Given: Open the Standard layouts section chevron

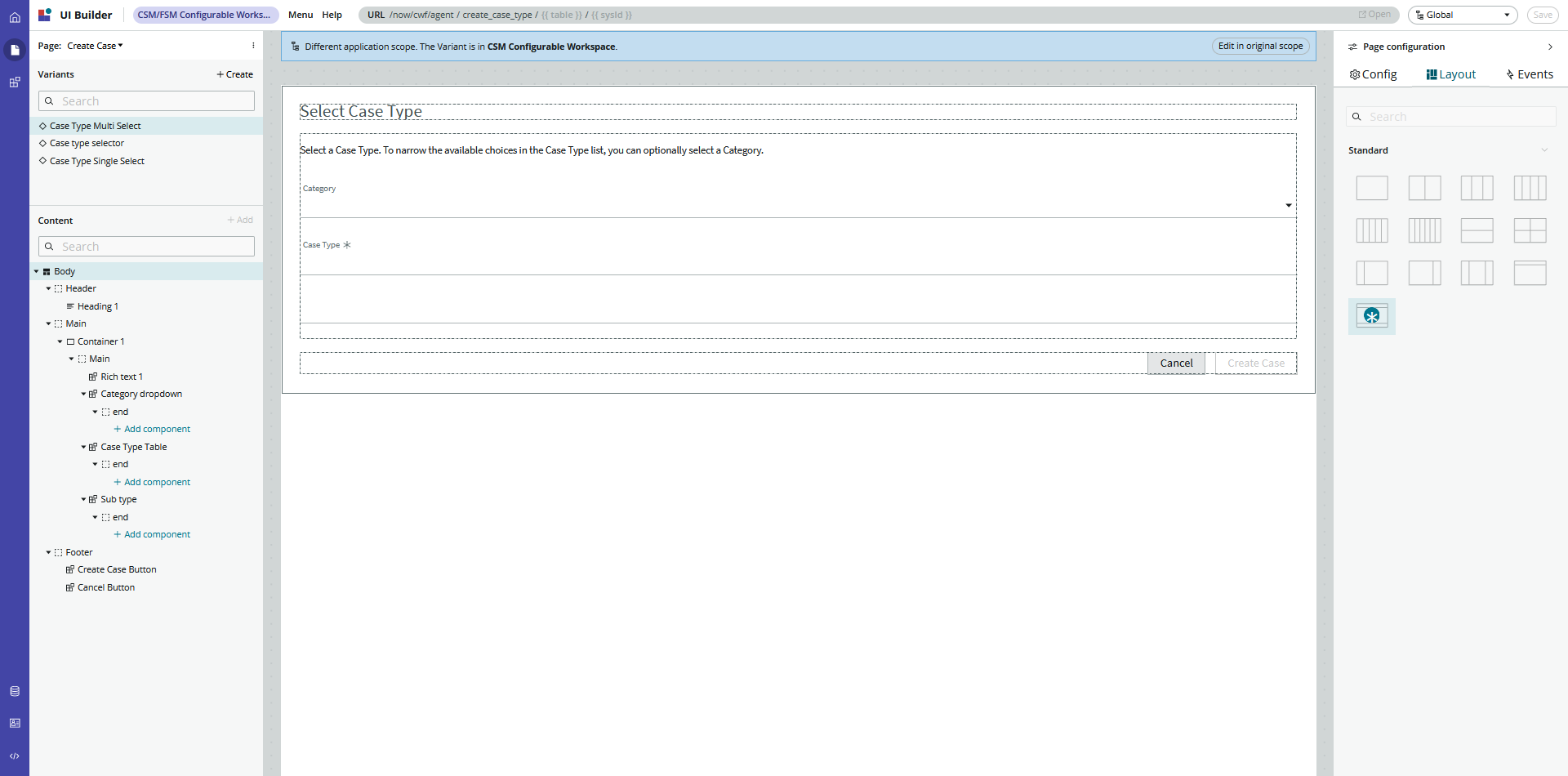Looking at the screenshot, I should click(x=1545, y=149).
